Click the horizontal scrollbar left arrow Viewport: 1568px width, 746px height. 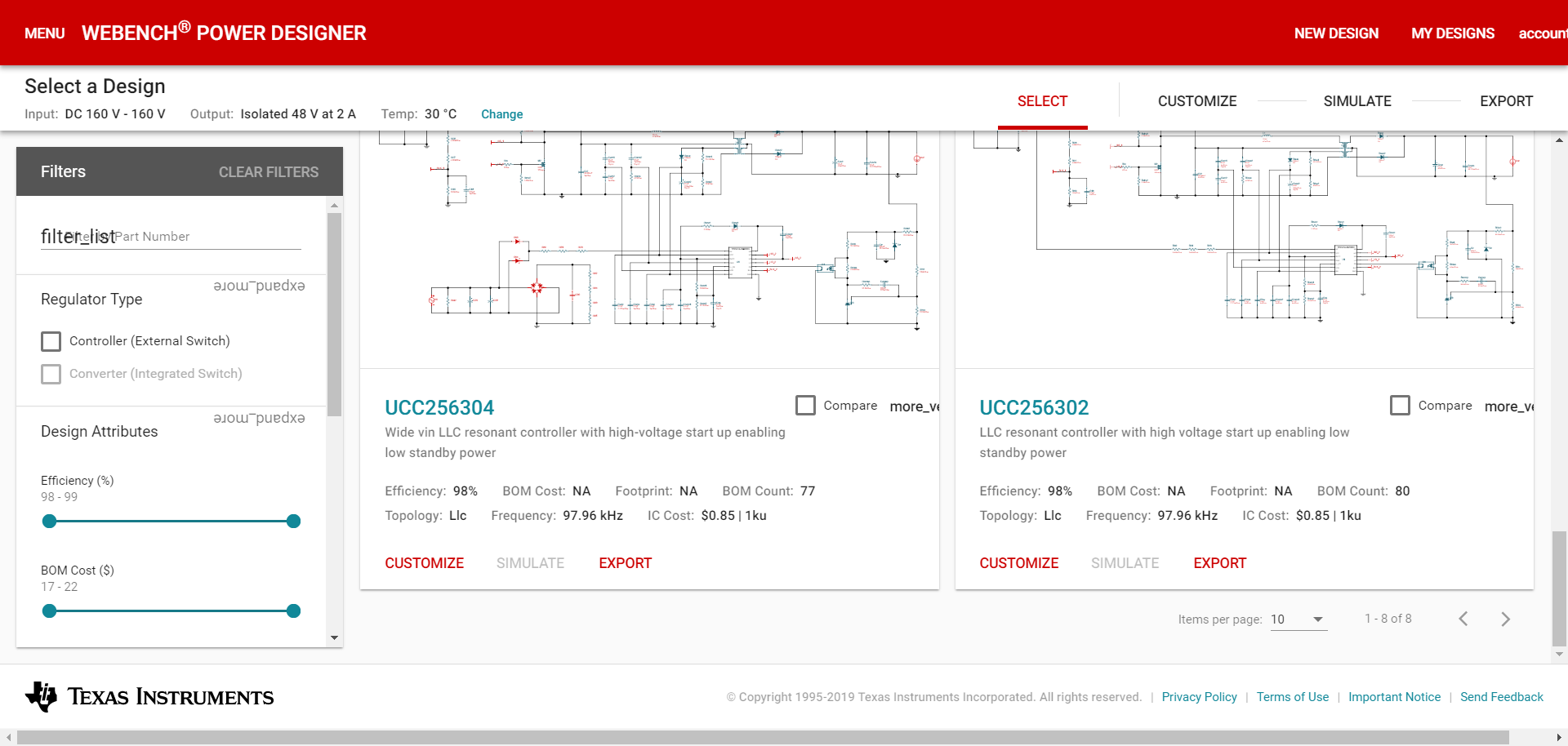pos(8,738)
